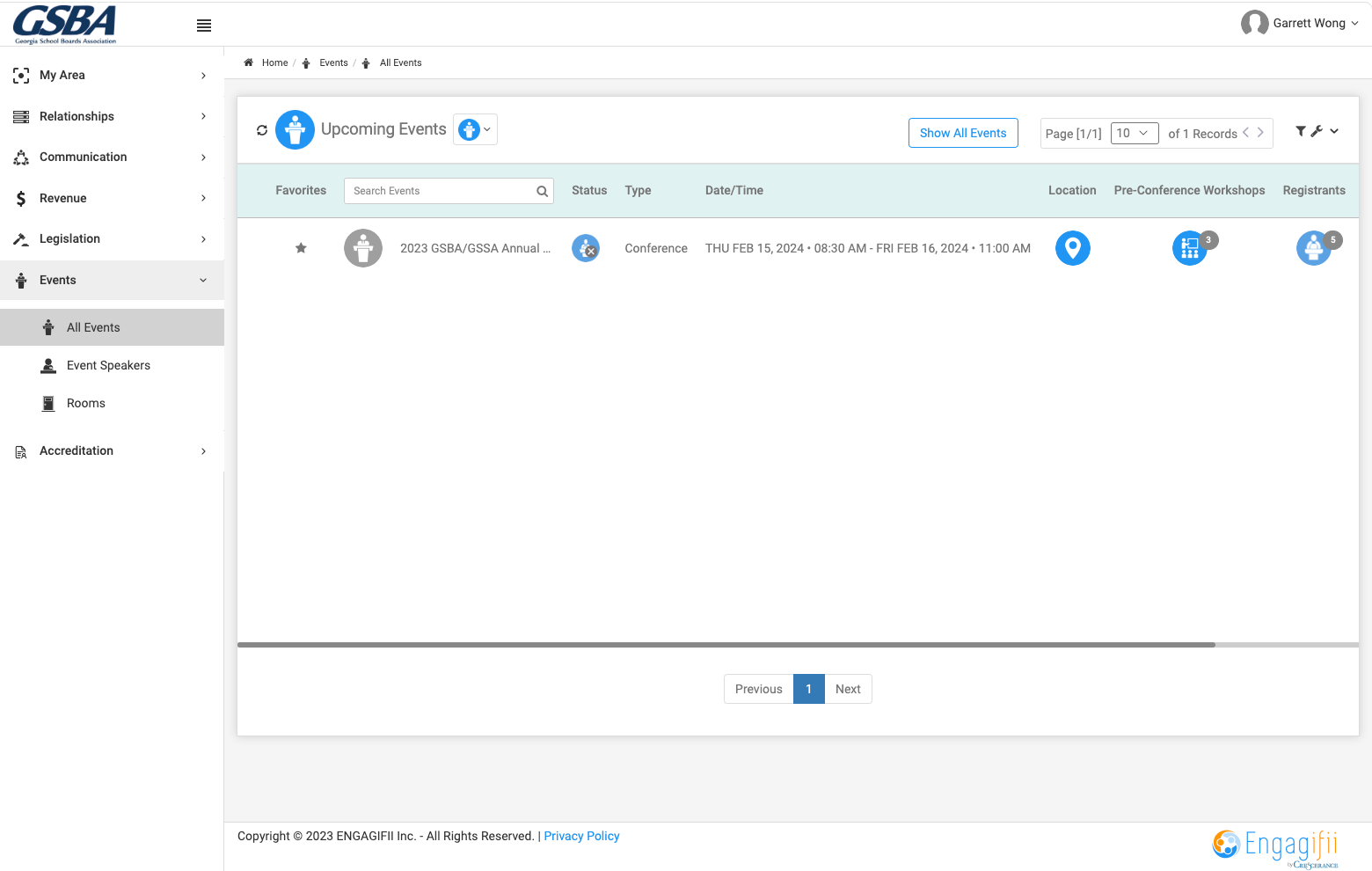Image resolution: width=1372 pixels, height=871 pixels.
Task: Expand the Revenue menu
Action: [112, 198]
